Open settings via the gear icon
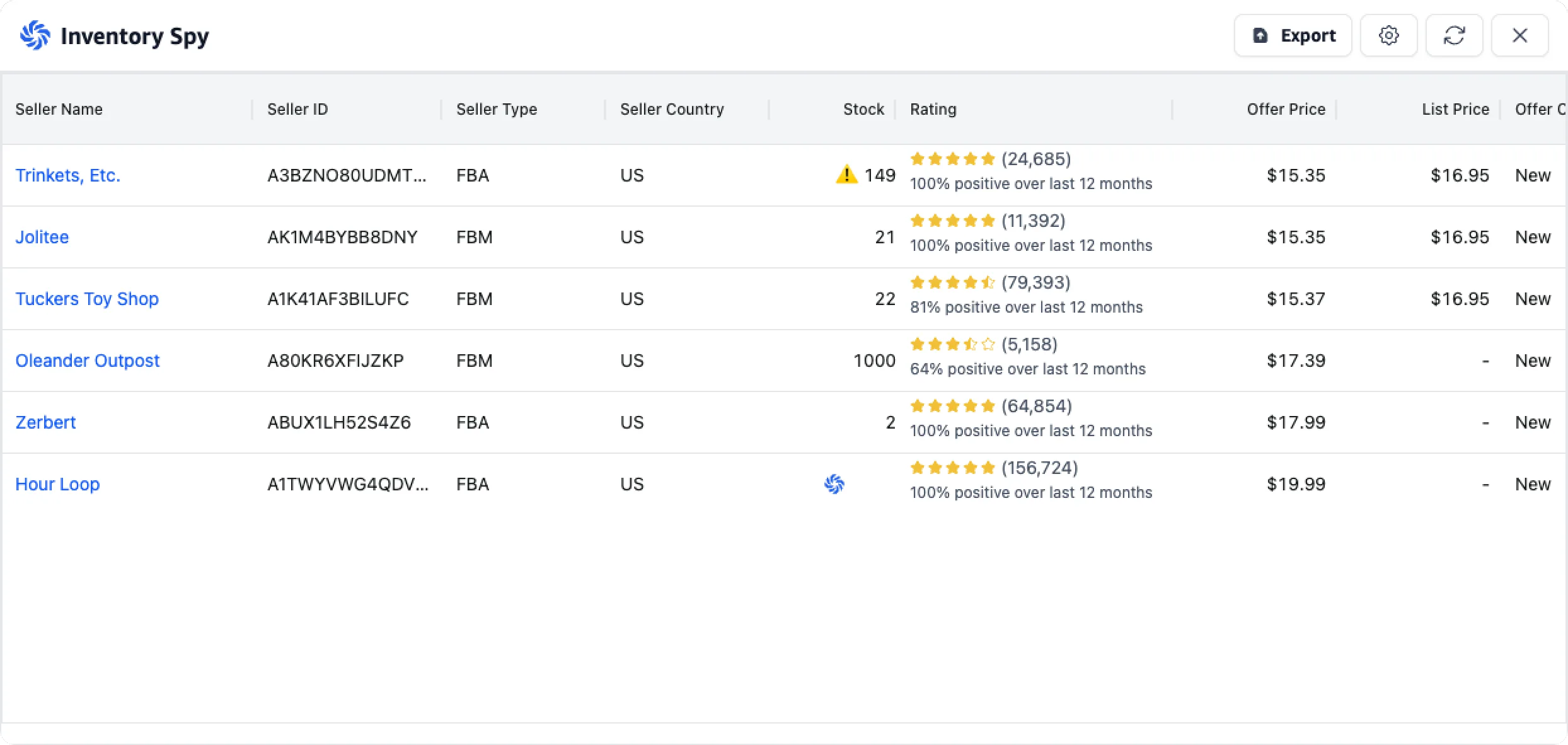The width and height of the screenshot is (1568, 745). pyautogui.click(x=1388, y=35)
